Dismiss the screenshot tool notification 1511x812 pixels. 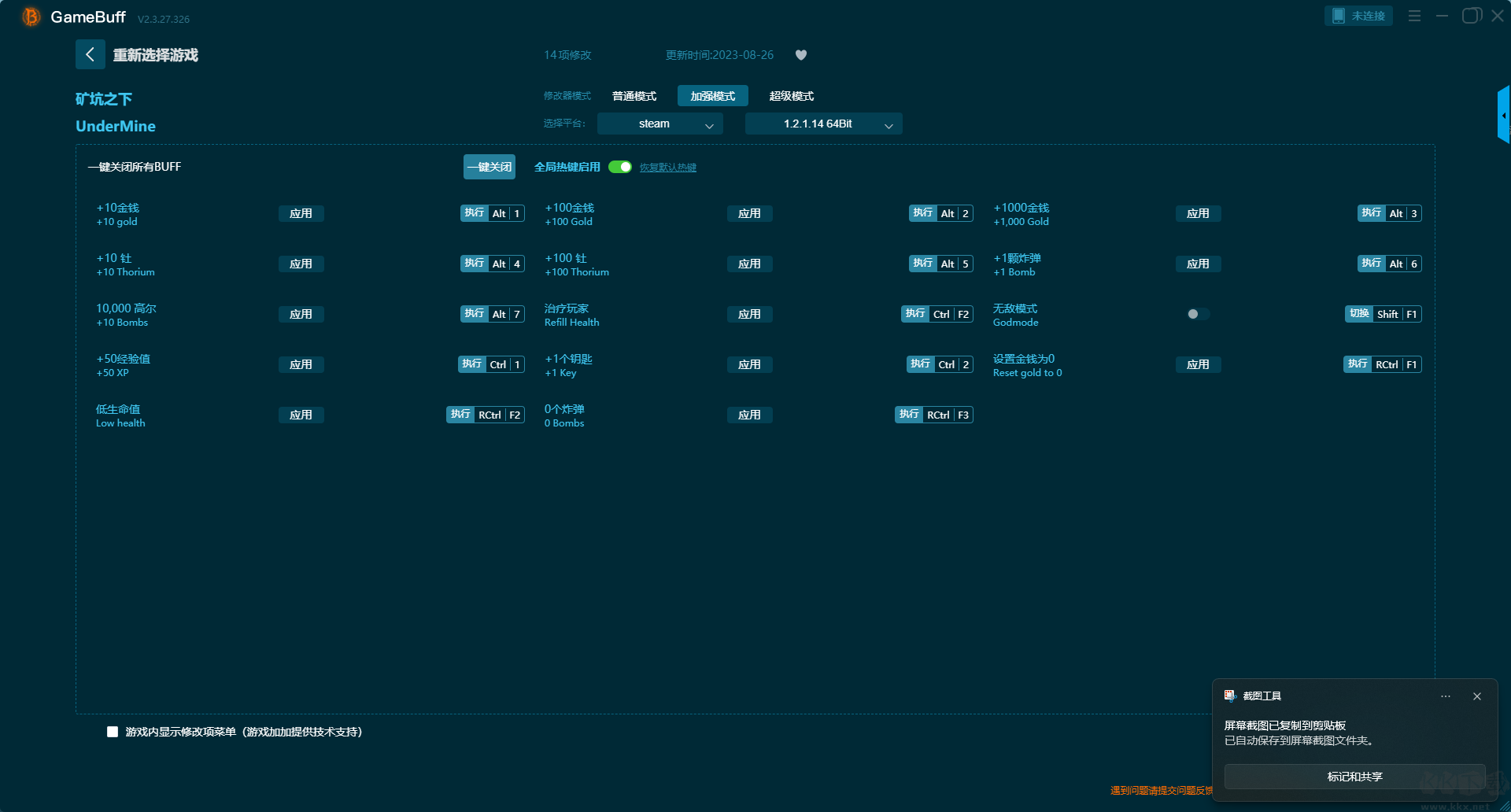1477,696
